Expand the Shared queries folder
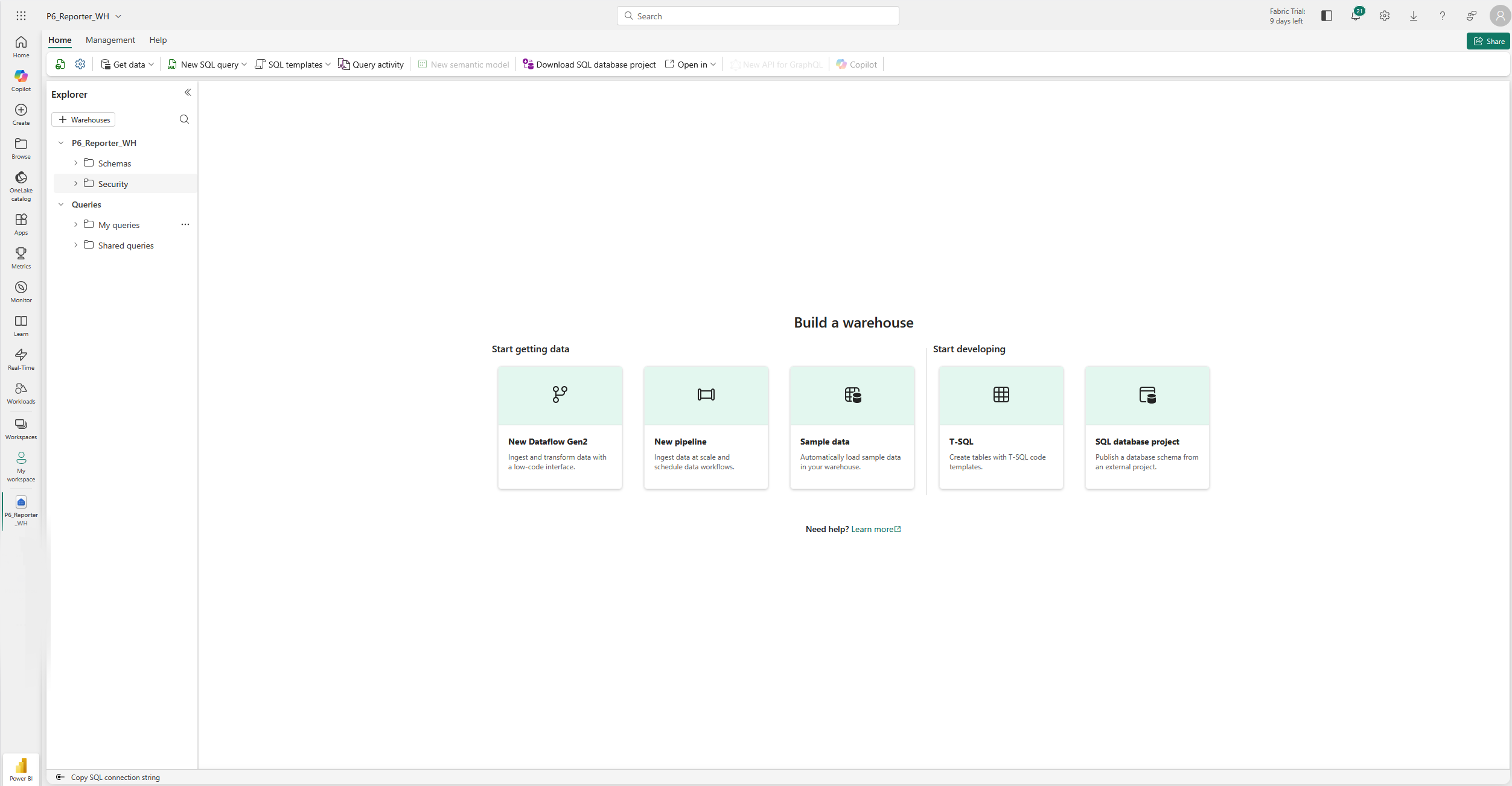Viewport: 1512px width, 786px height. point(76,245)
